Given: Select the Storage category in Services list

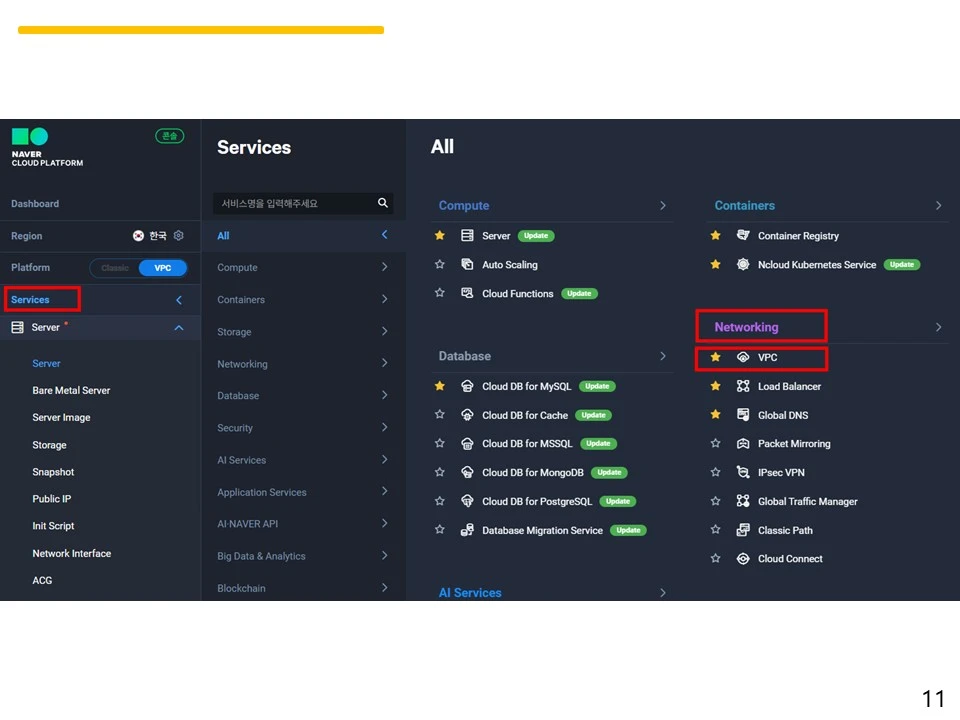Looking at the screenshot, I should pos(303,332).
